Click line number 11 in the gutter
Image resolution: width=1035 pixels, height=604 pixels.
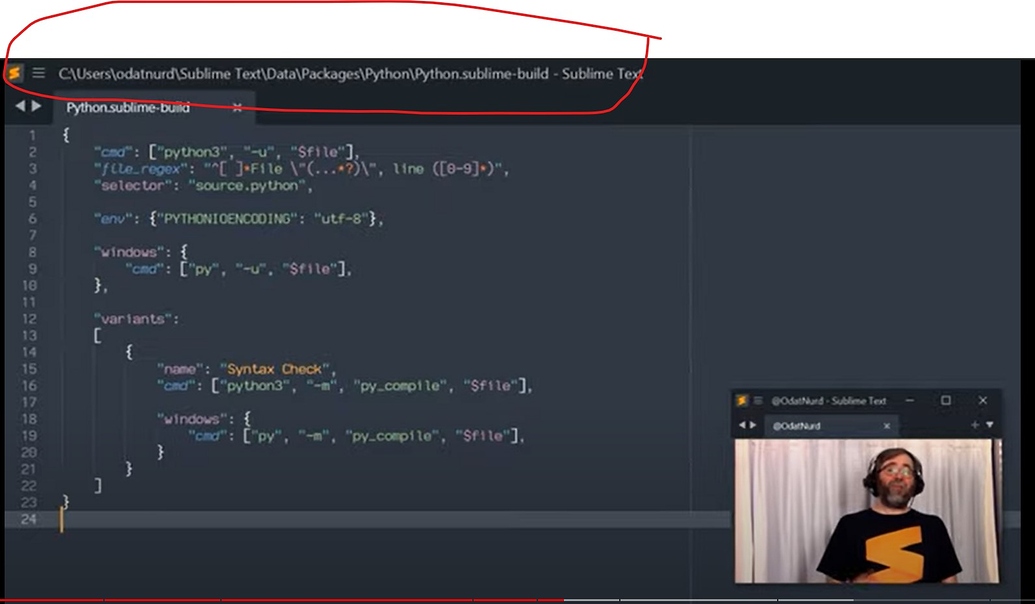(x=28, y=302)
